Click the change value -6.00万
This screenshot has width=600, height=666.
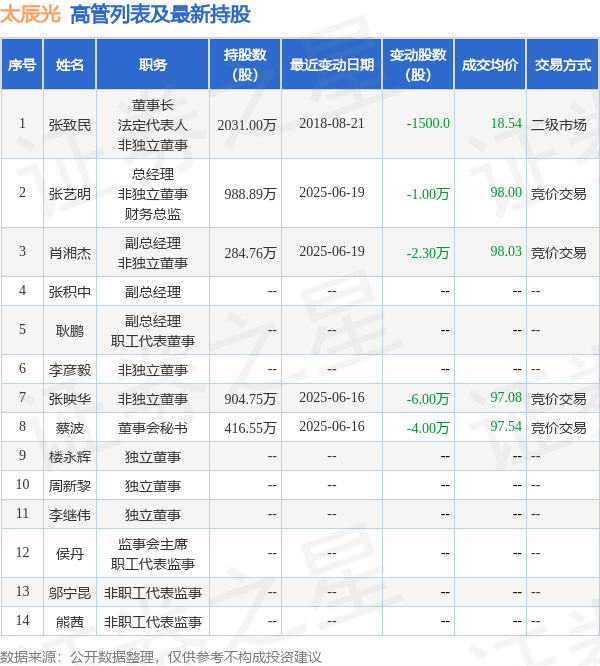point(428,399)
